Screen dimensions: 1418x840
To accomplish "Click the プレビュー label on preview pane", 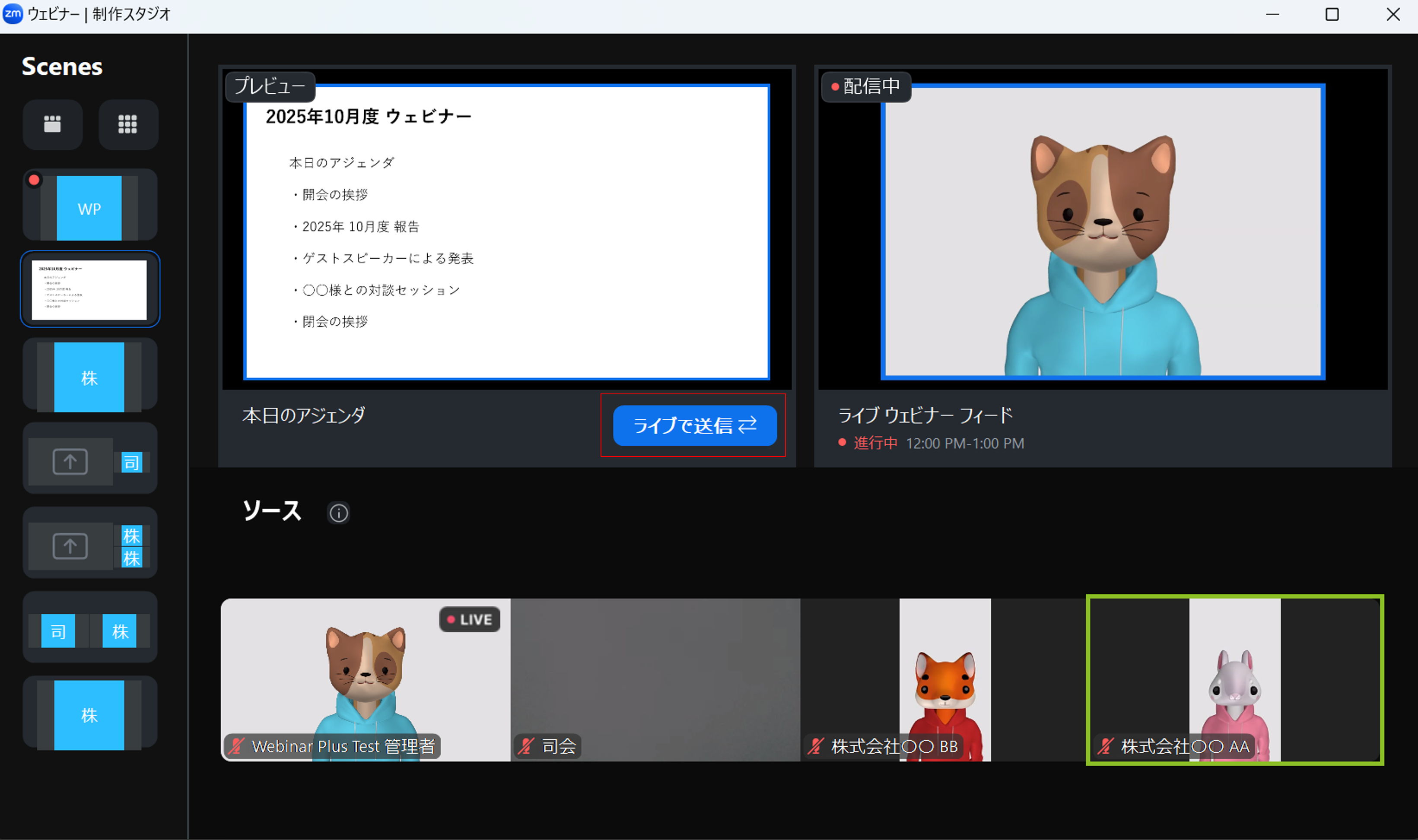I will tap(270, 87).
